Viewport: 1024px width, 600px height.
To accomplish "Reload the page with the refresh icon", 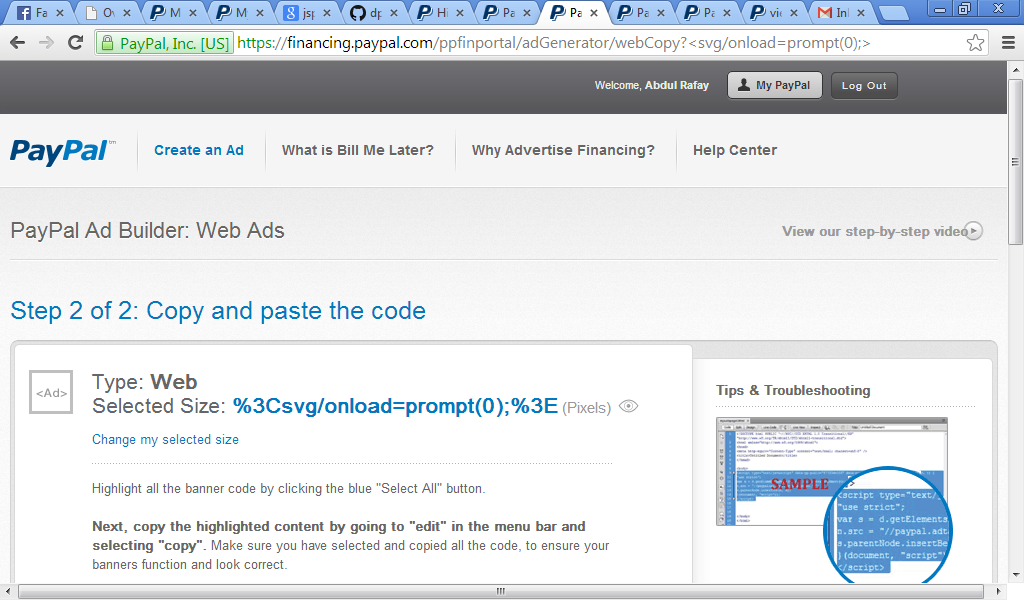I will pos(75,43).
